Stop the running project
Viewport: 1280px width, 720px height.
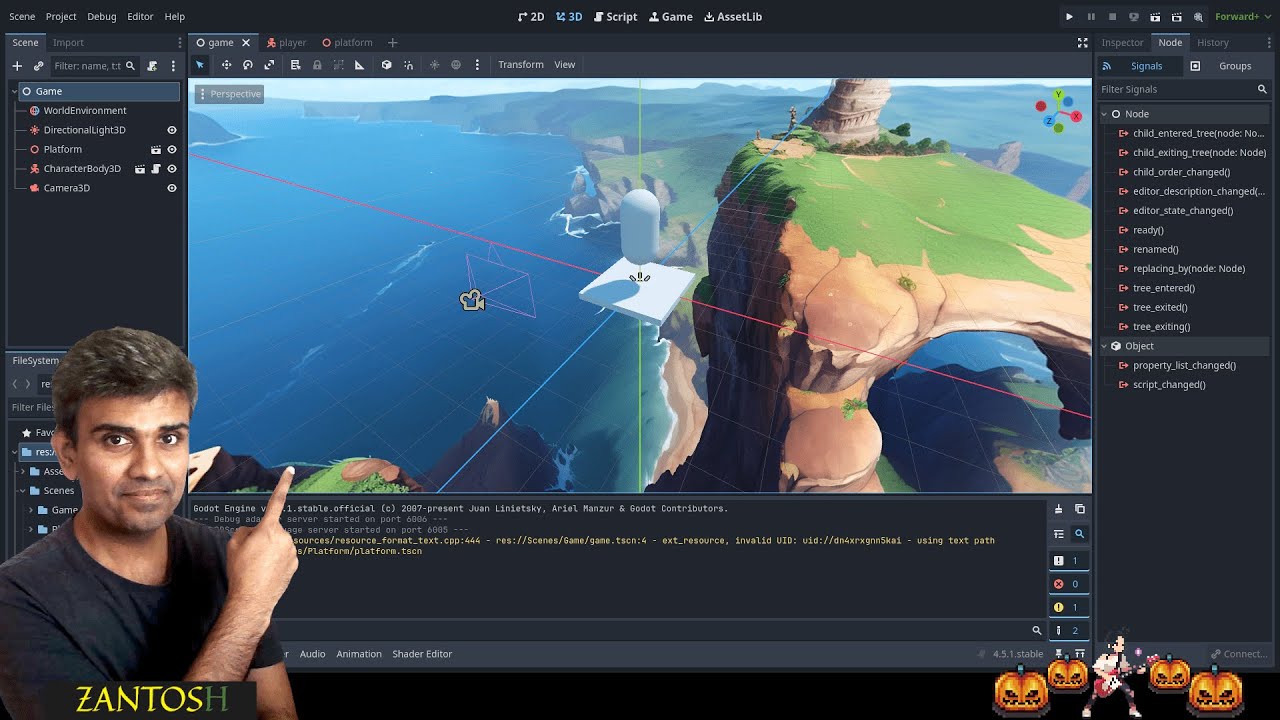(1112, 17)
